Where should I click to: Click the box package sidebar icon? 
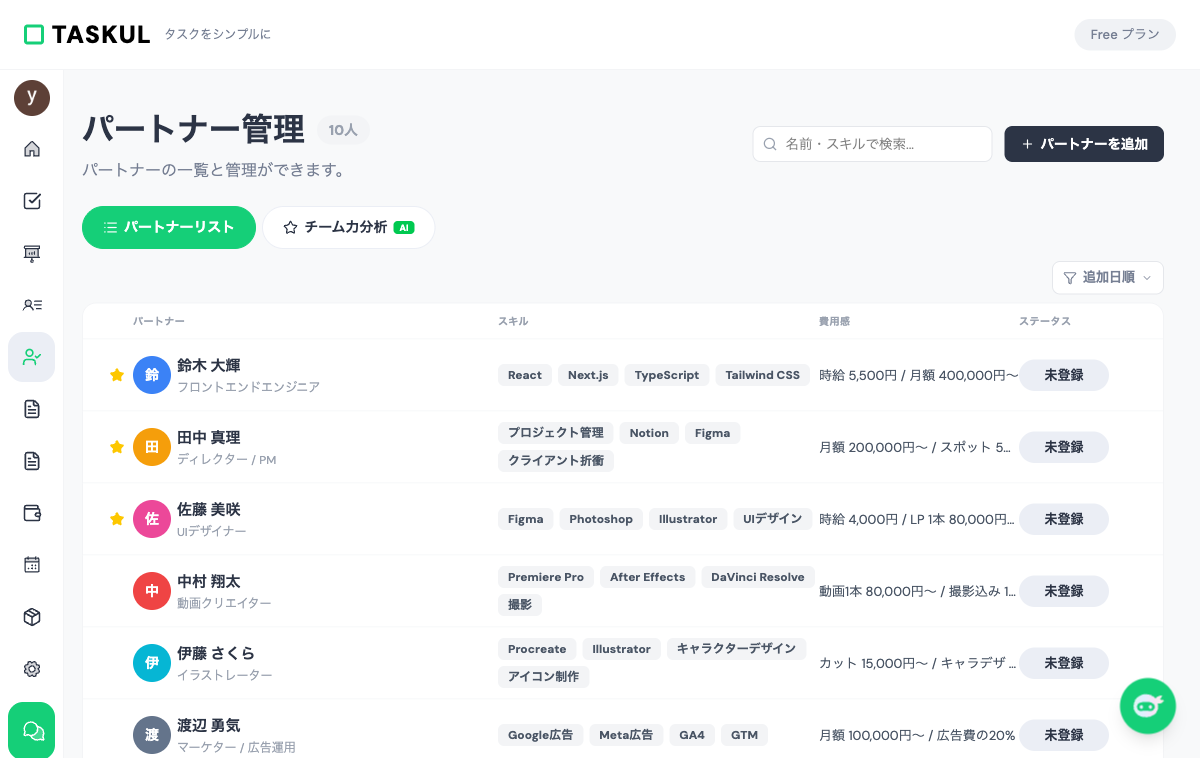(32, 617)
